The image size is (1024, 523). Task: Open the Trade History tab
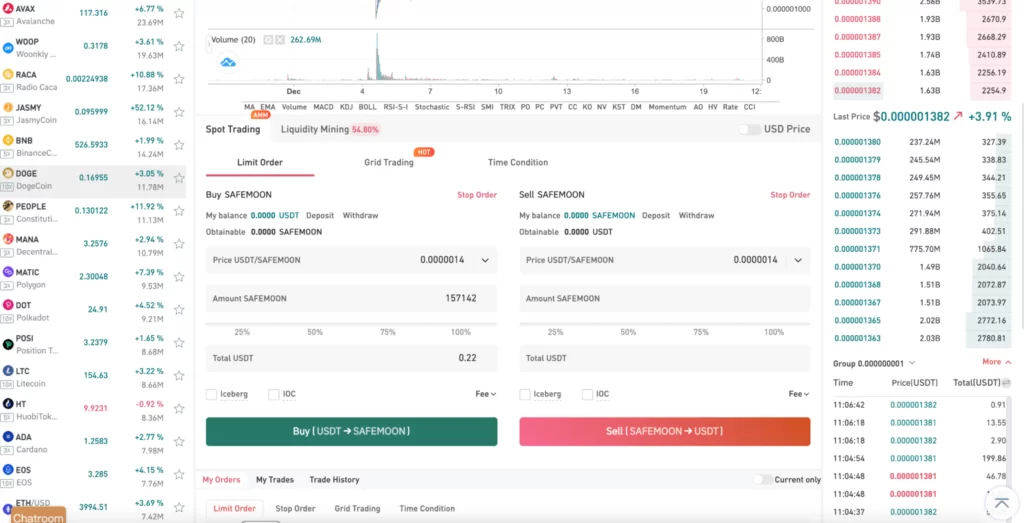334,479
